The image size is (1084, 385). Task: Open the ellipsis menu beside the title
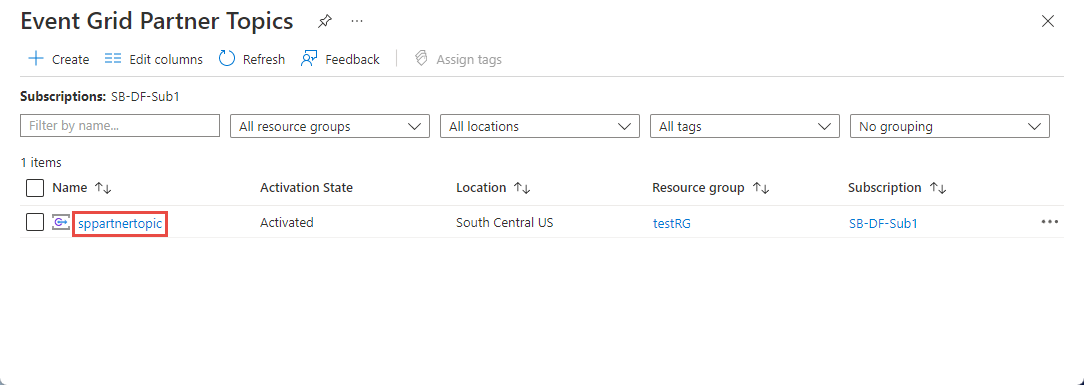tap(357, 21)
